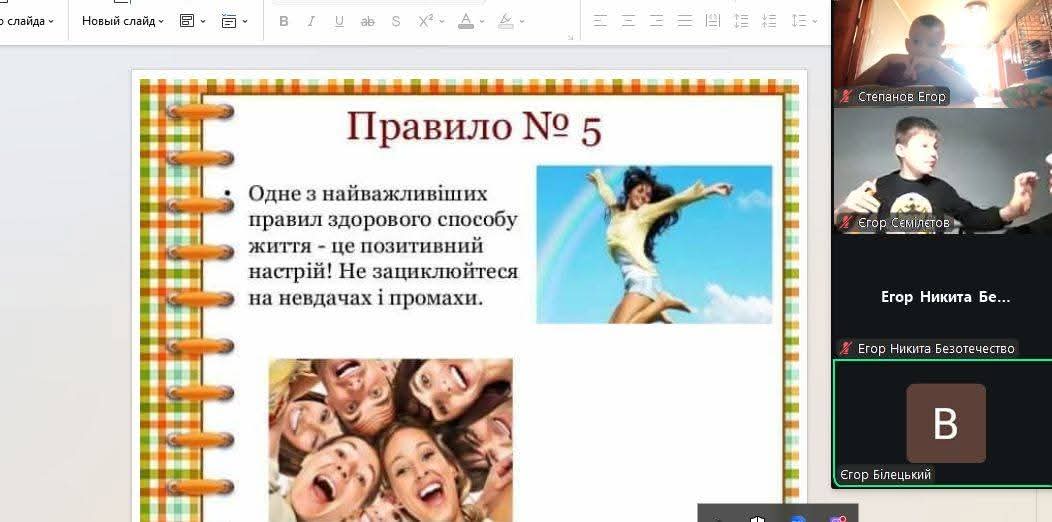Justify the paragraph text
The image size is (1052, 522).
[x=684, y=21]
